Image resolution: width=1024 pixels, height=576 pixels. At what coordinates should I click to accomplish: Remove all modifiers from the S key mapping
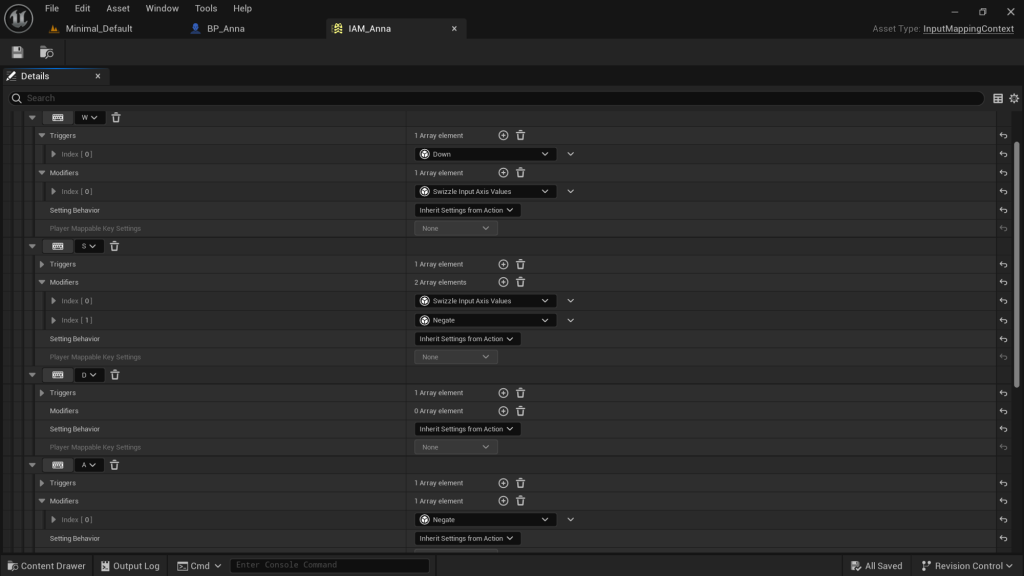point(520,282)
